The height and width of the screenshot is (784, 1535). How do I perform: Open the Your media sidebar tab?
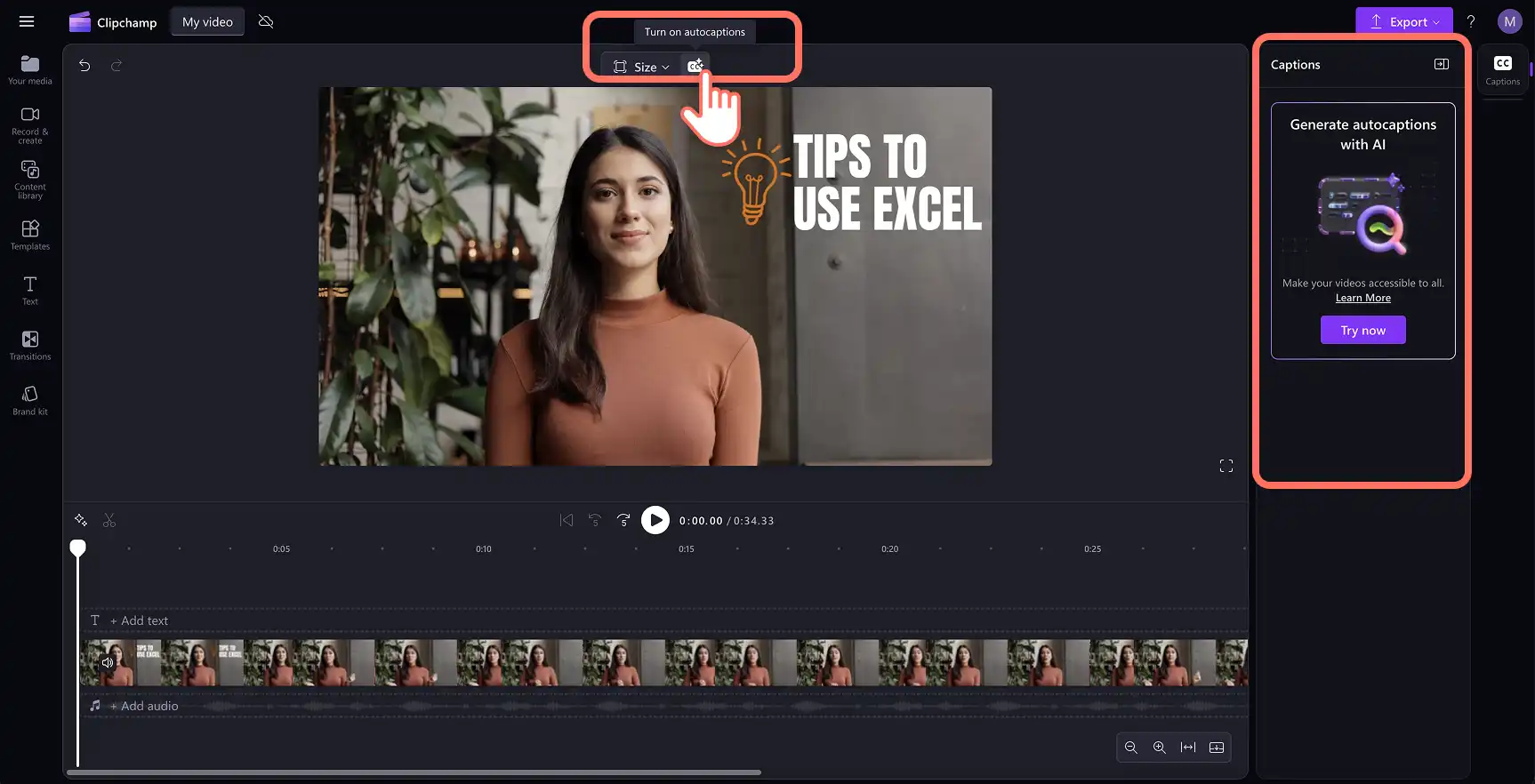click(30, 70)
